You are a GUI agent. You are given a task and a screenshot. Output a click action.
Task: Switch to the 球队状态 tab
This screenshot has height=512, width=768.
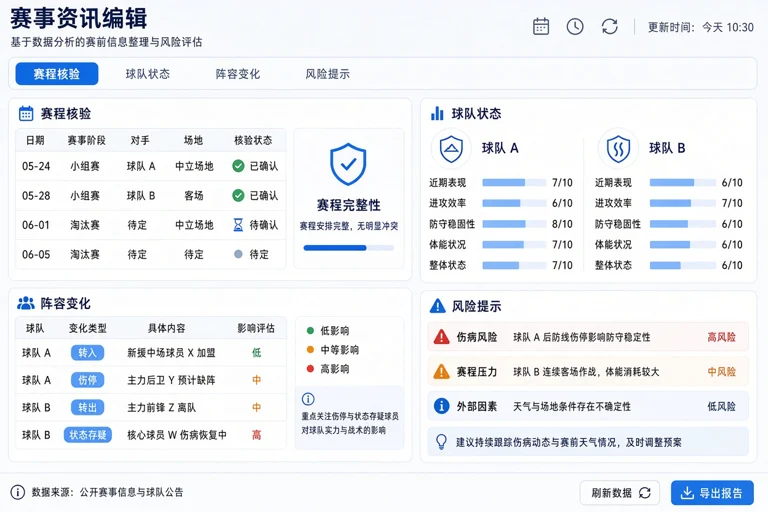tap(147, 74)
